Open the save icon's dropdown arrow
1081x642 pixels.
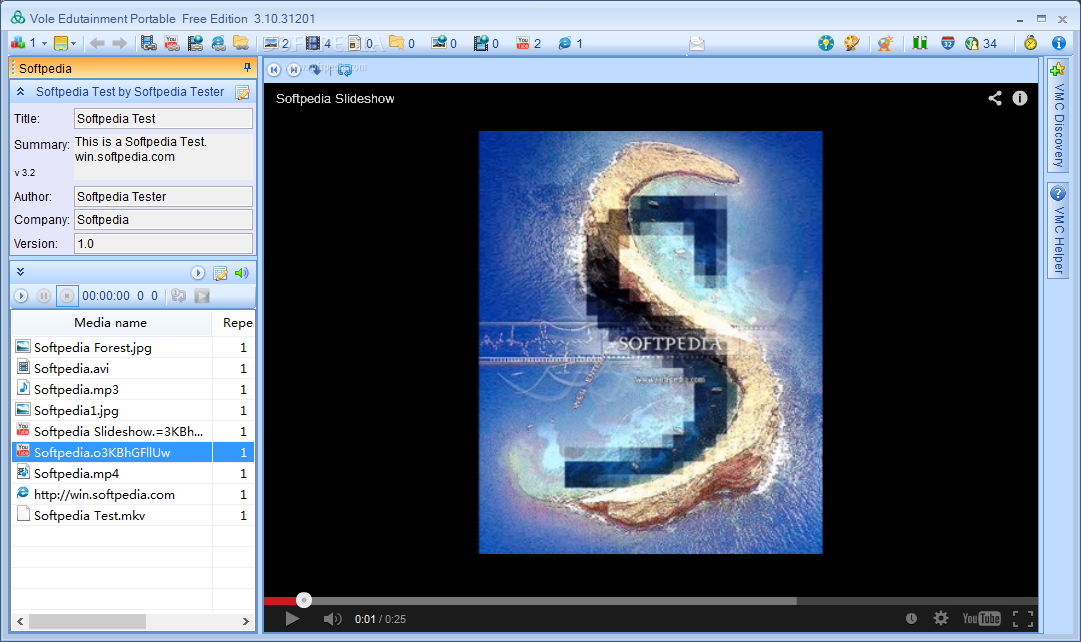(x=73, y=43)
